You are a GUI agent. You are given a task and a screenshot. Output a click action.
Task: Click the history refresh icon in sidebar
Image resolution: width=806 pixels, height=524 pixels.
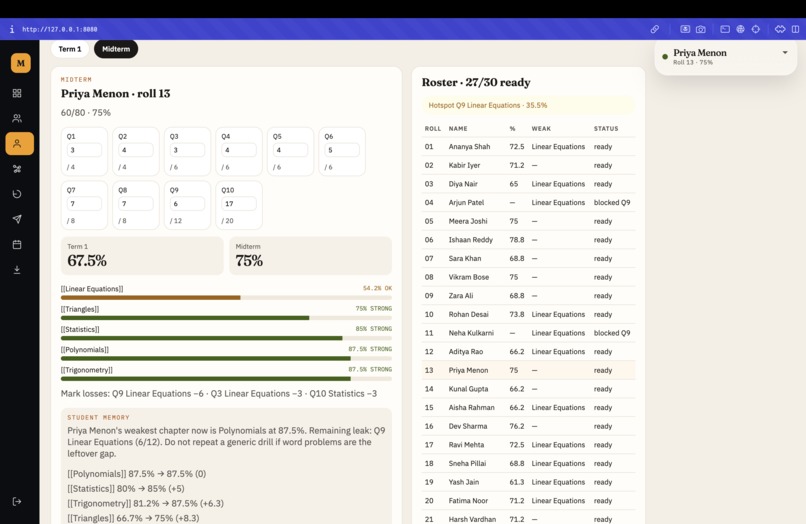pos(17,194)
